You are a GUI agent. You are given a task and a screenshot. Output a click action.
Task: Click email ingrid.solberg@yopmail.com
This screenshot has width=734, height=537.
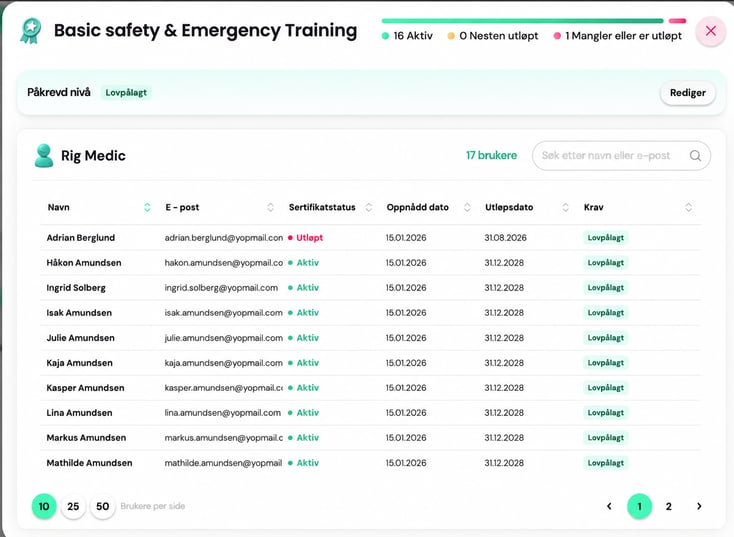221,287
